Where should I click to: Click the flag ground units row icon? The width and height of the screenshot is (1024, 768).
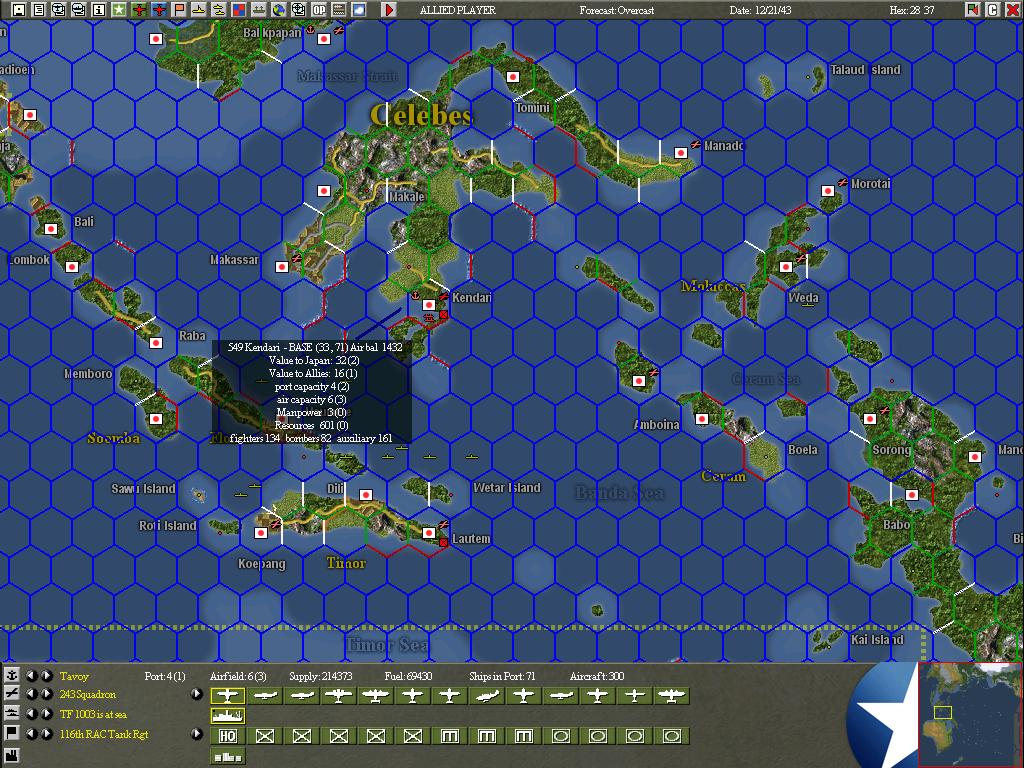12,733
